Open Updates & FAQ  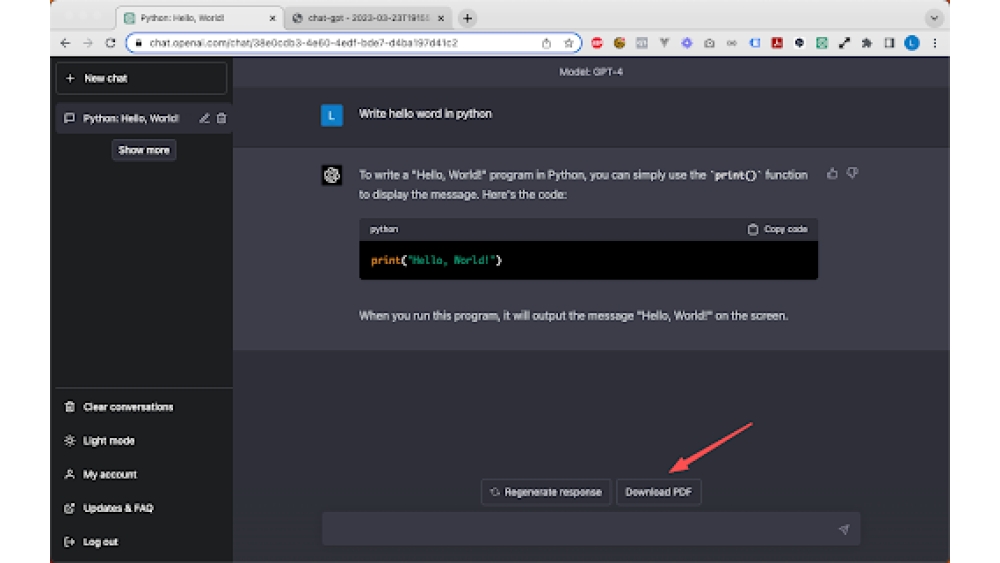[118, 508]
